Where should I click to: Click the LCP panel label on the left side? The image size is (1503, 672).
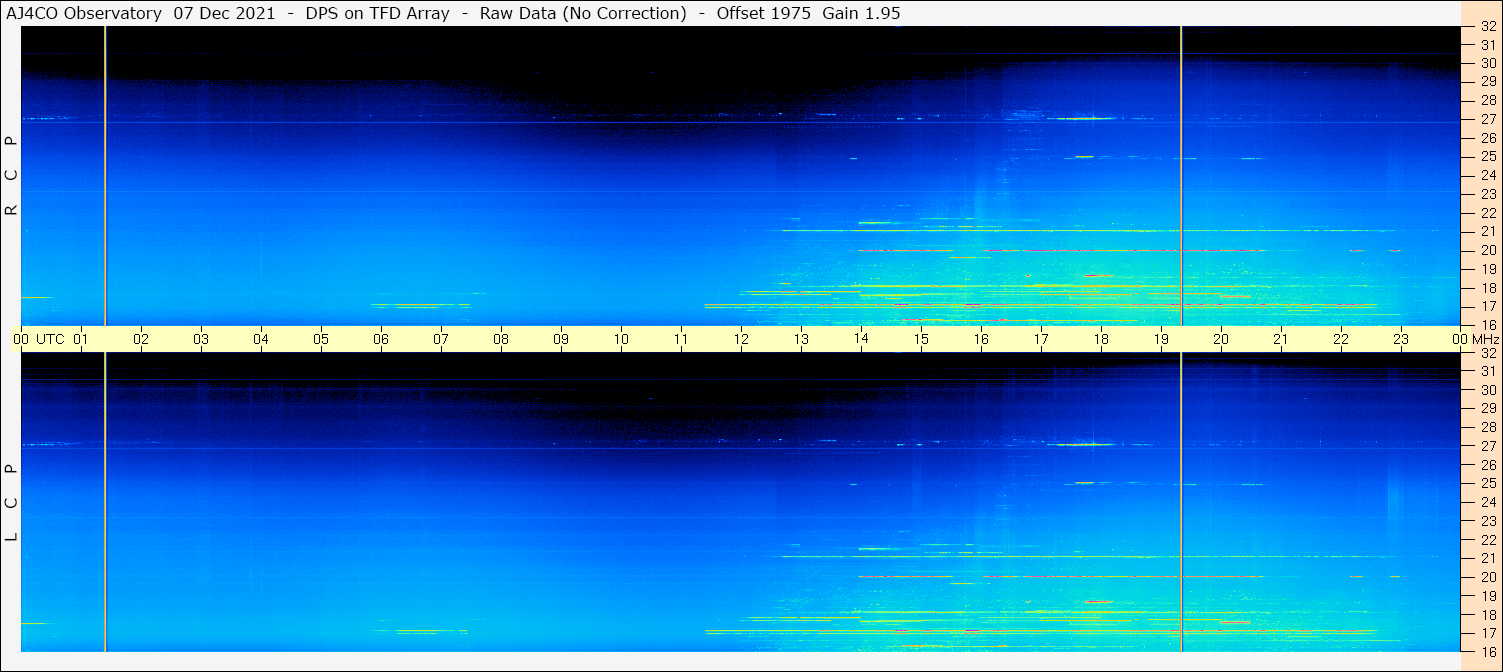[x=11, y=502]
